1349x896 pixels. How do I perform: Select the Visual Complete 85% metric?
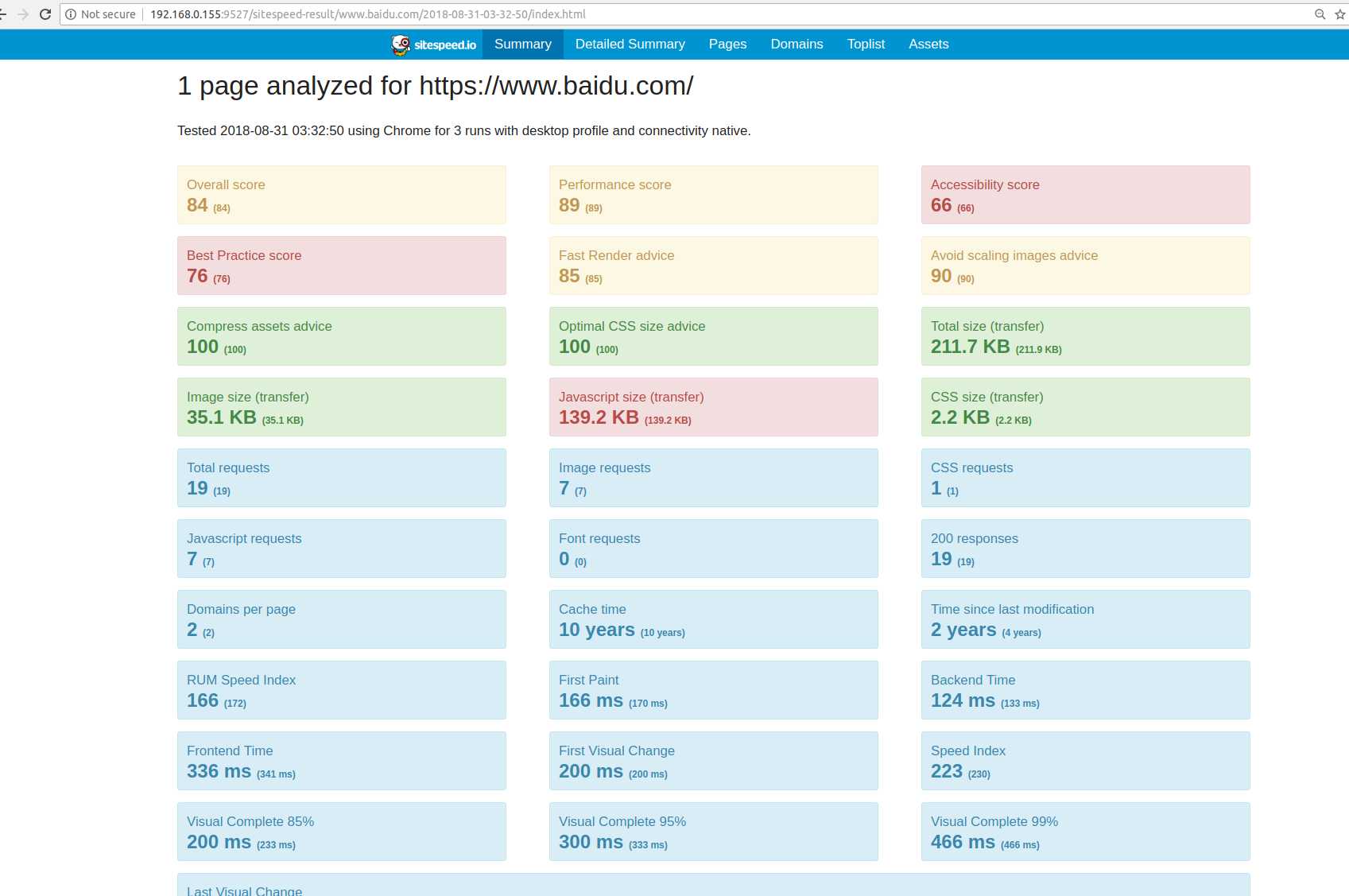click(x=341, y=832)
